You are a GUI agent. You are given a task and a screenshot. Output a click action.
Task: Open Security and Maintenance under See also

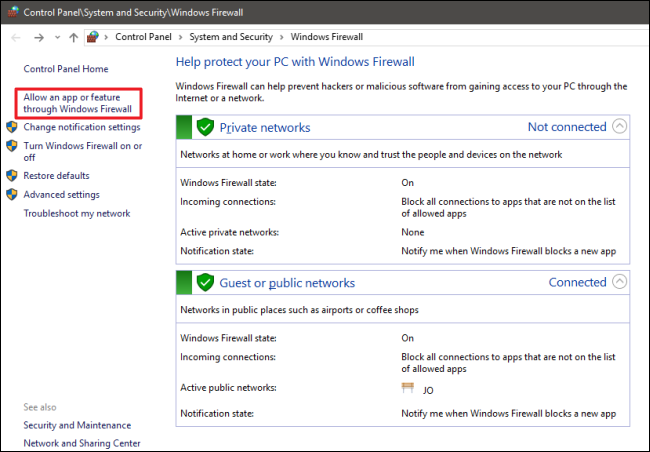(77, 425)
